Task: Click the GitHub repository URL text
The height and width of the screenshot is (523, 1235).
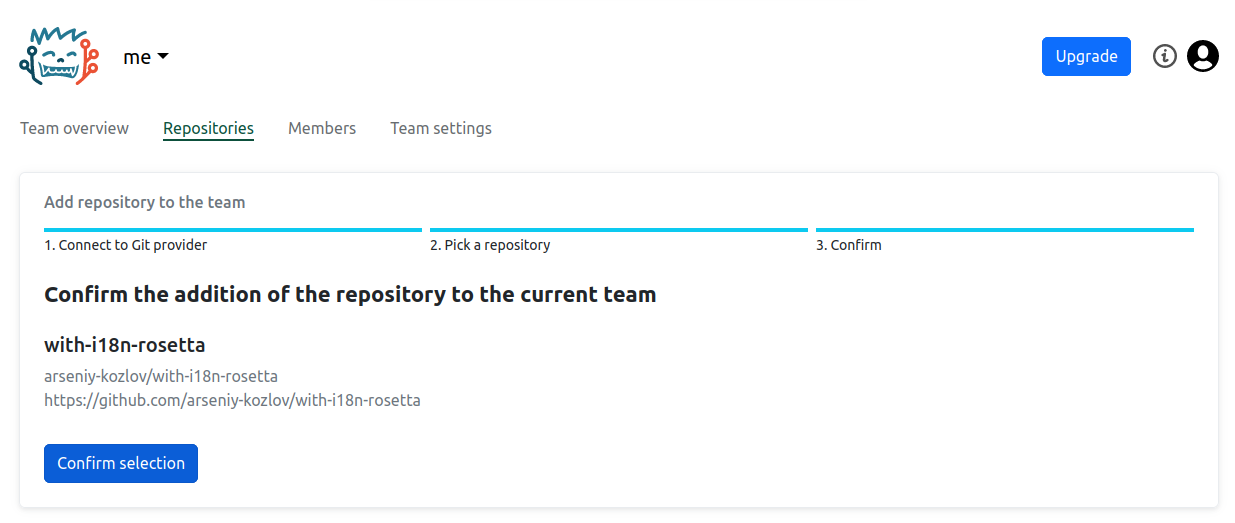Action: pos(232,400)
